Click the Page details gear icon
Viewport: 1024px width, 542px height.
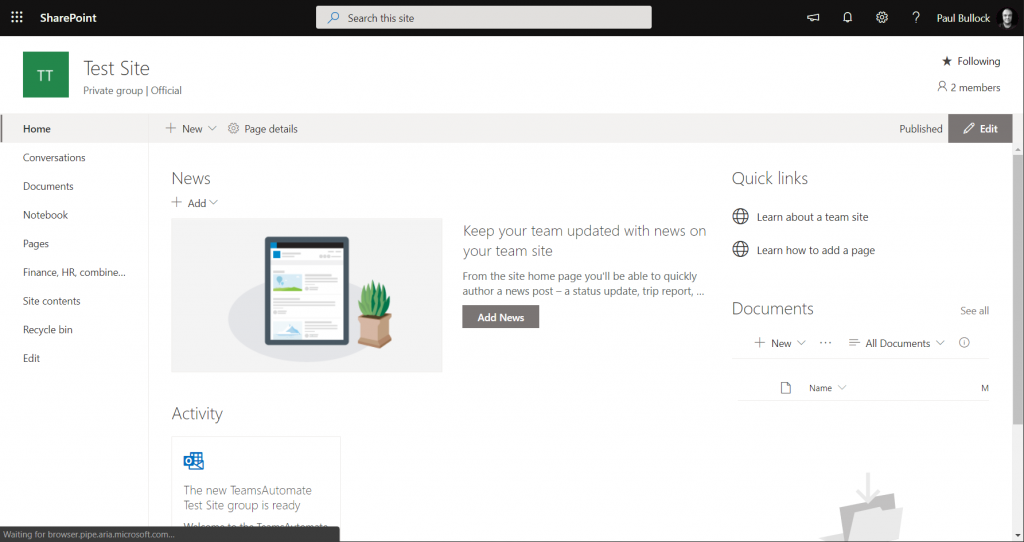[x=233, y=129]
